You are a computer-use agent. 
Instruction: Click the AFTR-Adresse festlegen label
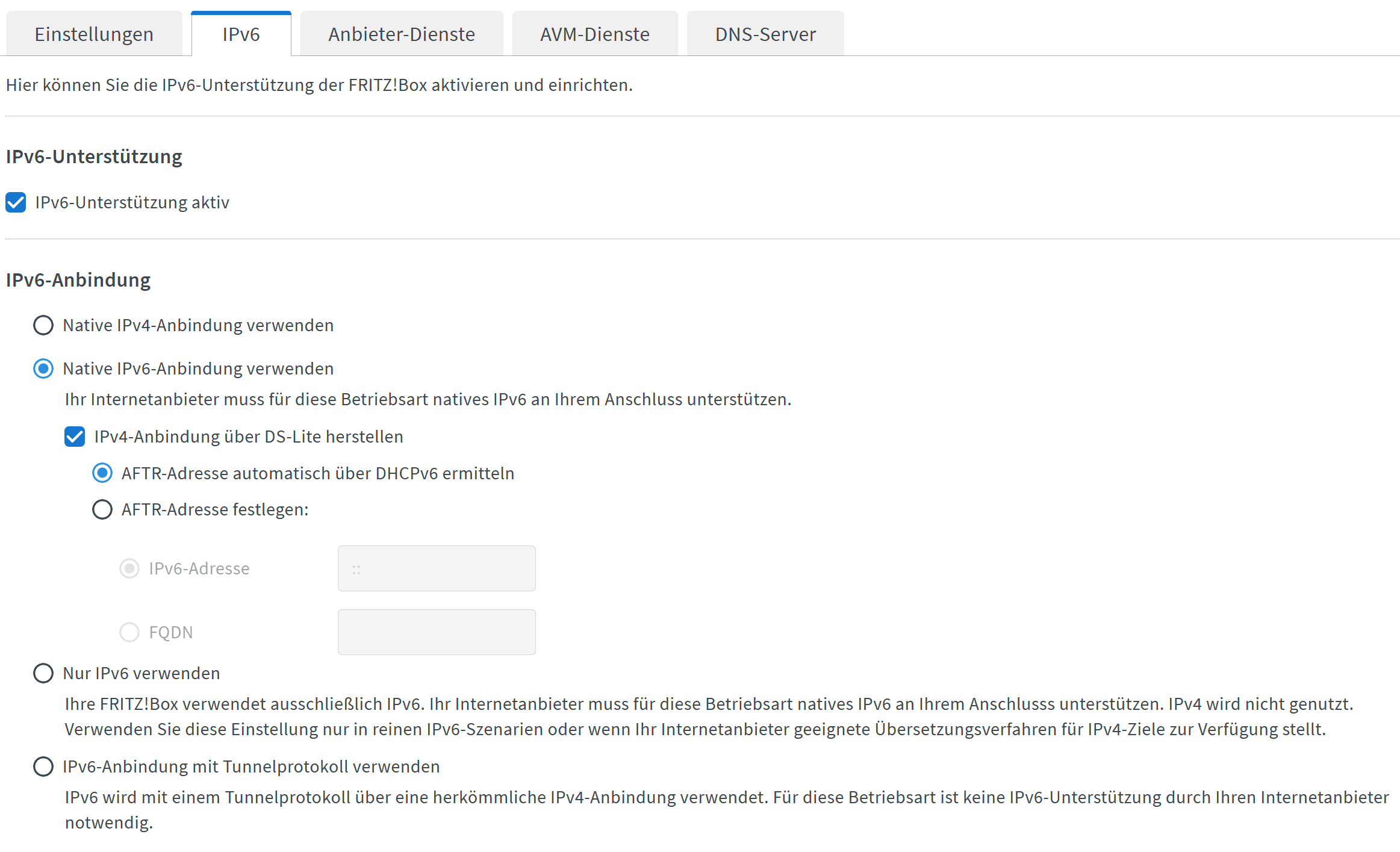(215, 509)
